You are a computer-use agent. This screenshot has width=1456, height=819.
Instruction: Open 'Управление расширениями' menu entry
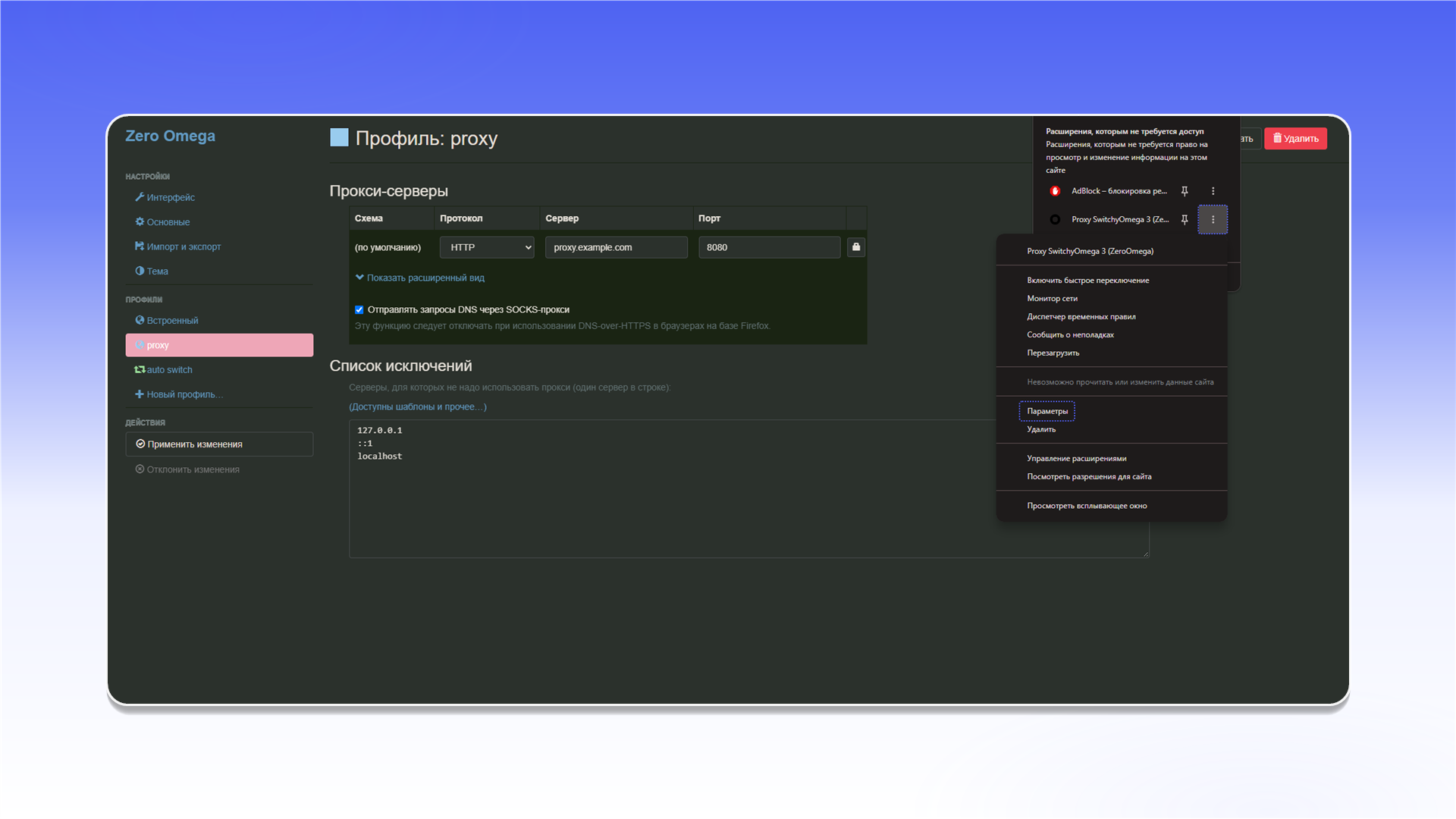pos(1077,459)
